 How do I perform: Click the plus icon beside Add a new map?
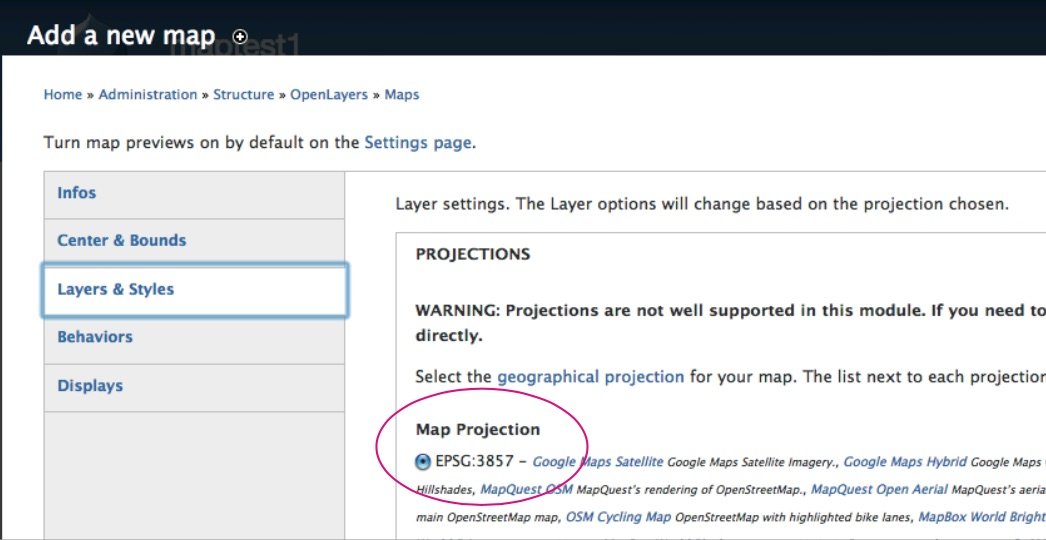coord(240,37)
